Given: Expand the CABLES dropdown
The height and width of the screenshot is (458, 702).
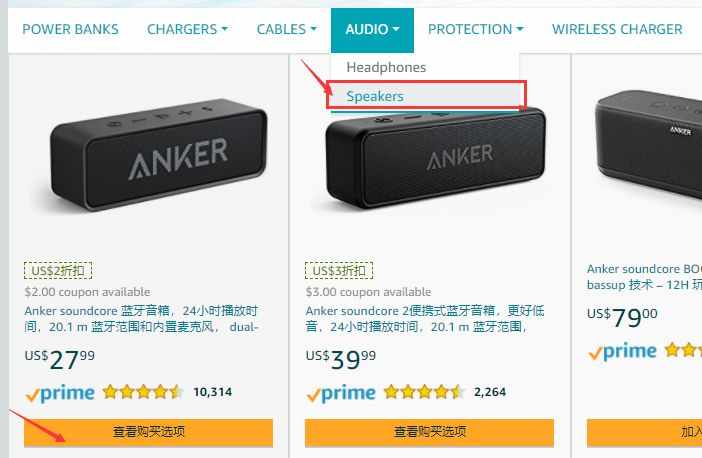Looking at the screenshot, I should pyautogui.click(x=287, y=30).
